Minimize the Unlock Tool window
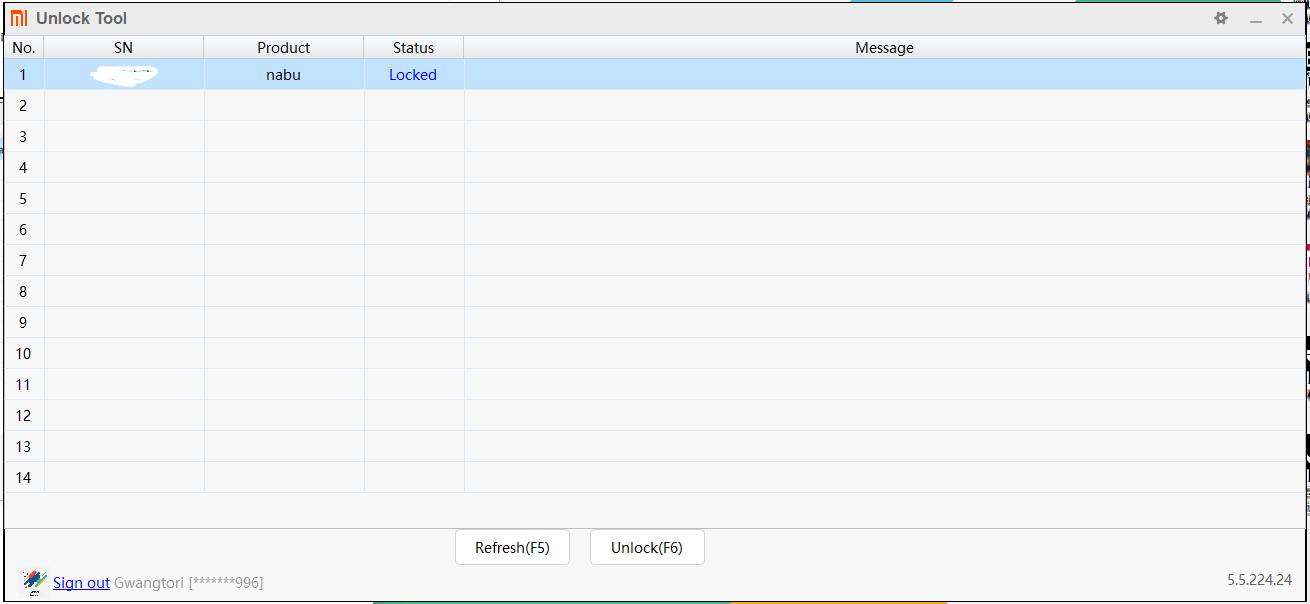The height and width of the screenshot is (604, 1310). pyautogui.click(x=1256, y=18)
